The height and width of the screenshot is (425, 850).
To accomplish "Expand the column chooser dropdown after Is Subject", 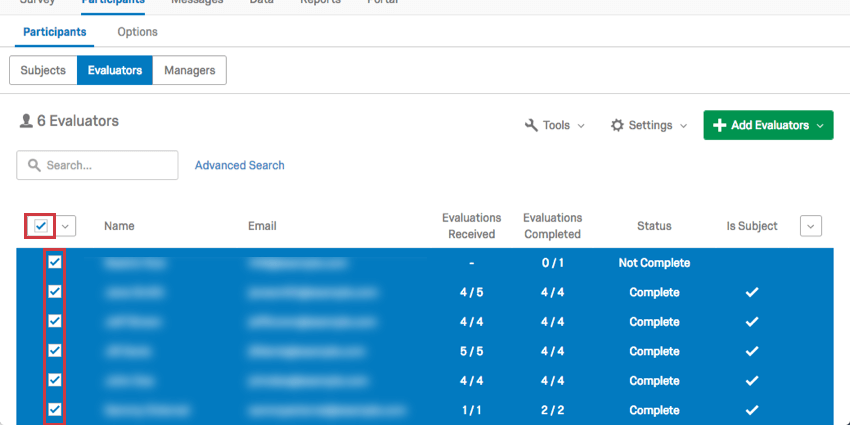I will [x=811, y=226].
